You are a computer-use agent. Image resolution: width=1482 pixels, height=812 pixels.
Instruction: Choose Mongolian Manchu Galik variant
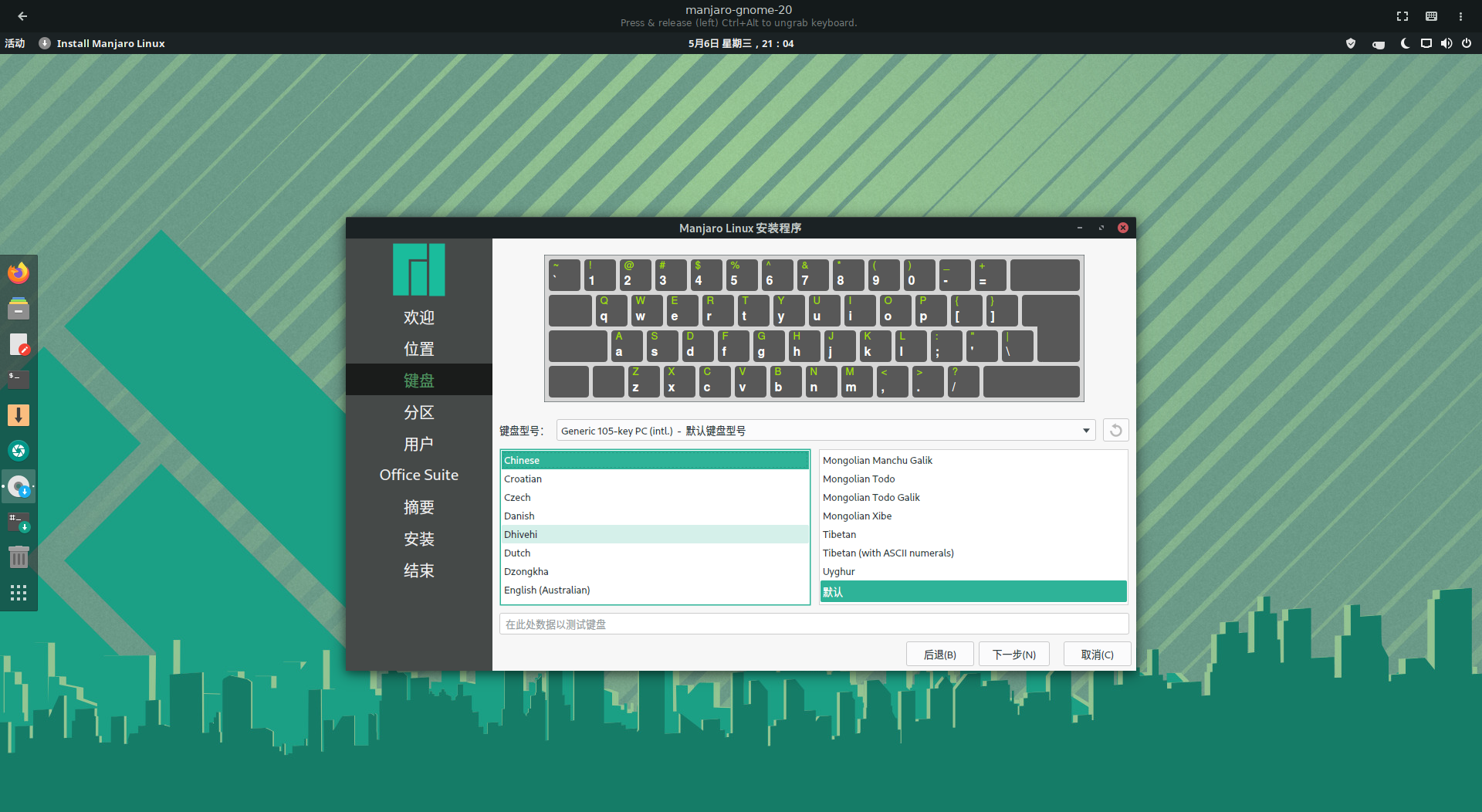[x=973, y=461]
